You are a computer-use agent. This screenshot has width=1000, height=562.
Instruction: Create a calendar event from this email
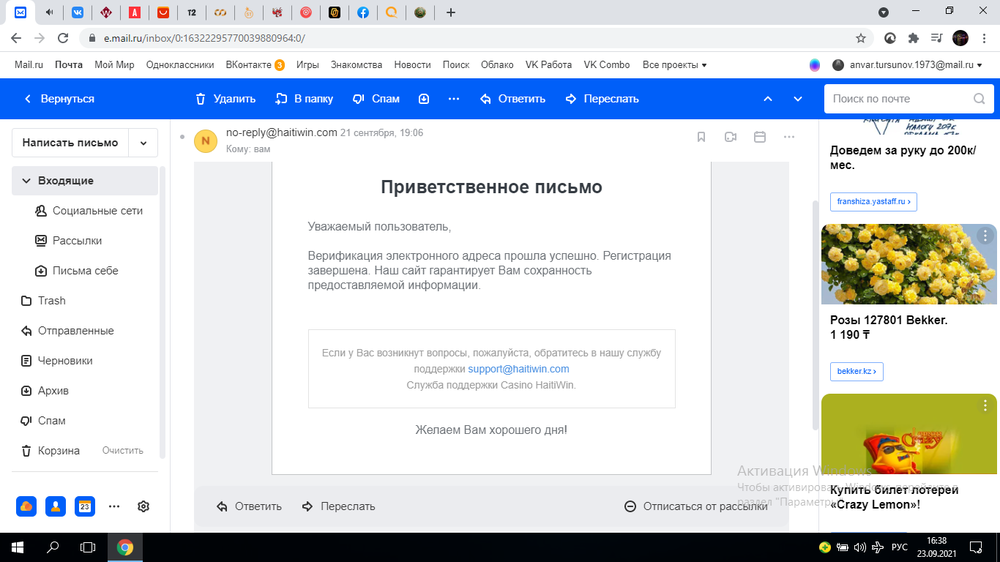coord(759,137)
